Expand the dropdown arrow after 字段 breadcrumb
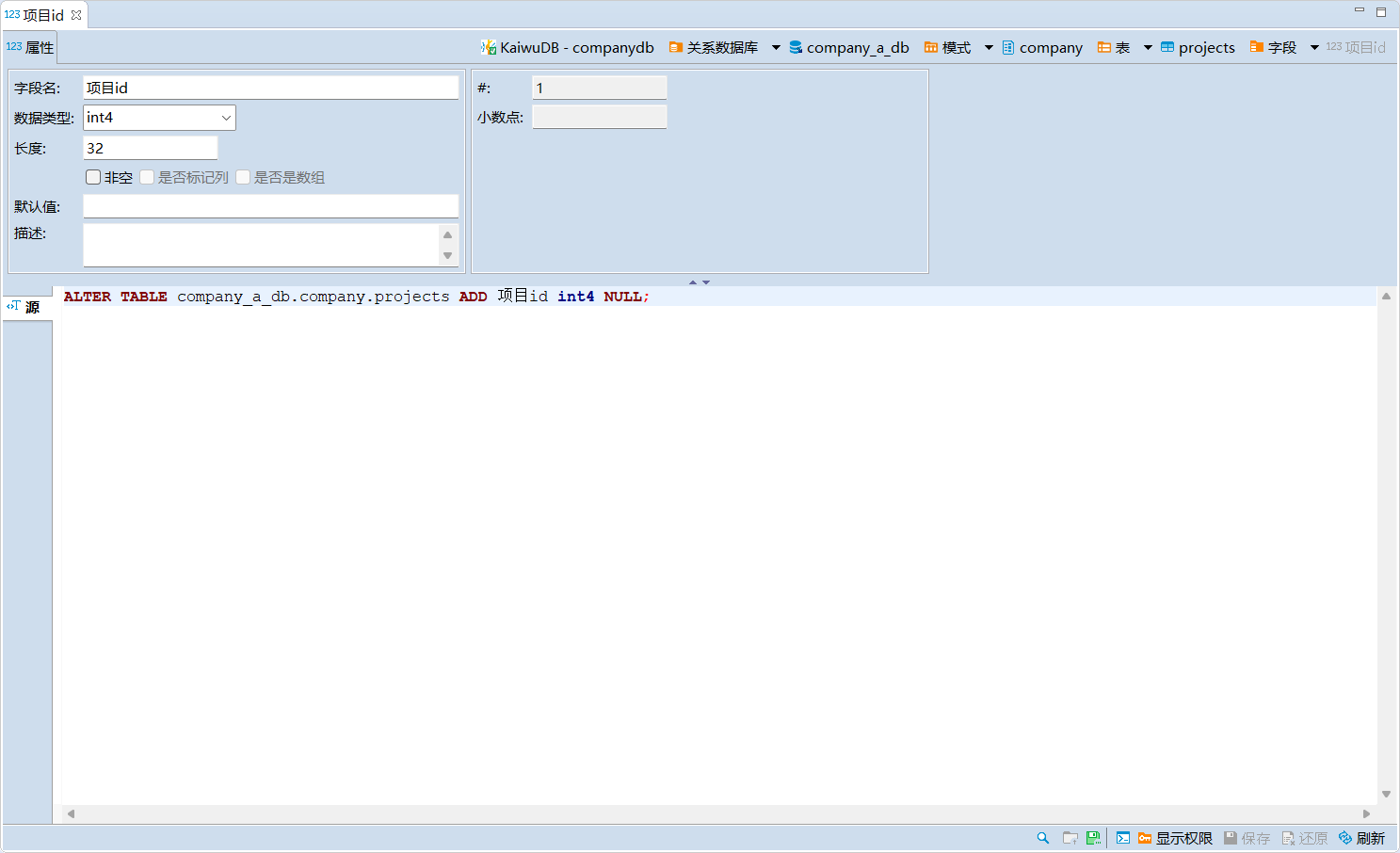This screenshot has width=1400, height=853. (1314, 47)
